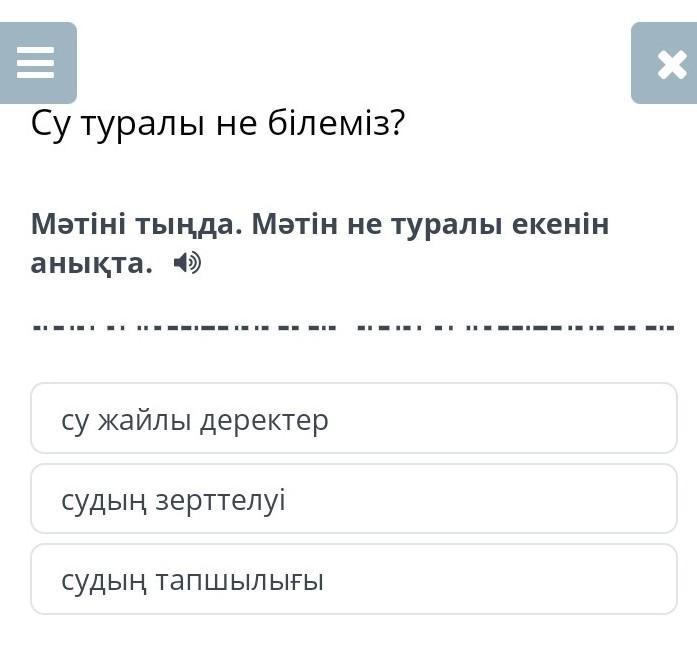Choose the first option about water facts

coord(354,418)
